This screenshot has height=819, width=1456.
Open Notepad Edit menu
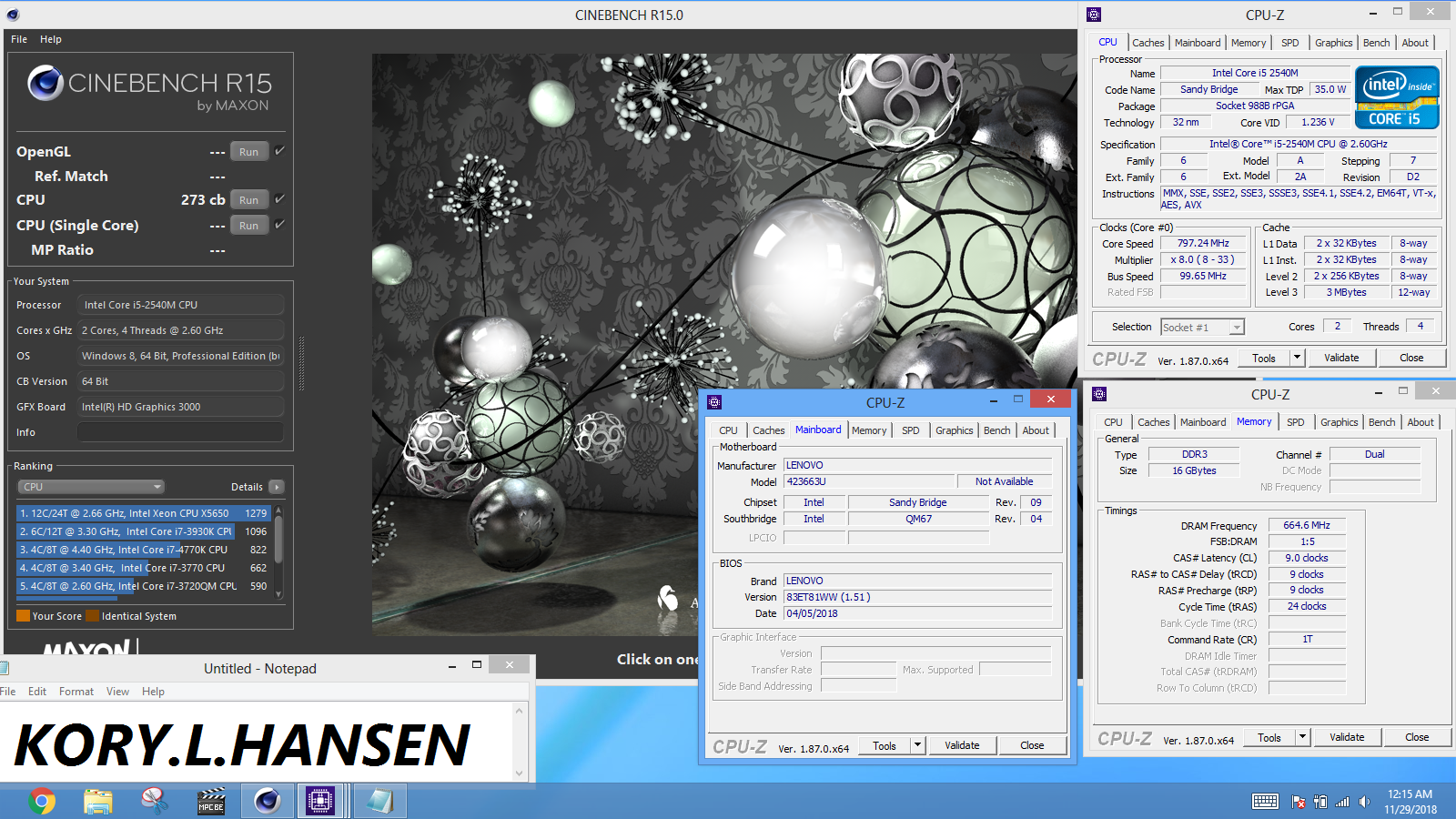click(37, 692)
